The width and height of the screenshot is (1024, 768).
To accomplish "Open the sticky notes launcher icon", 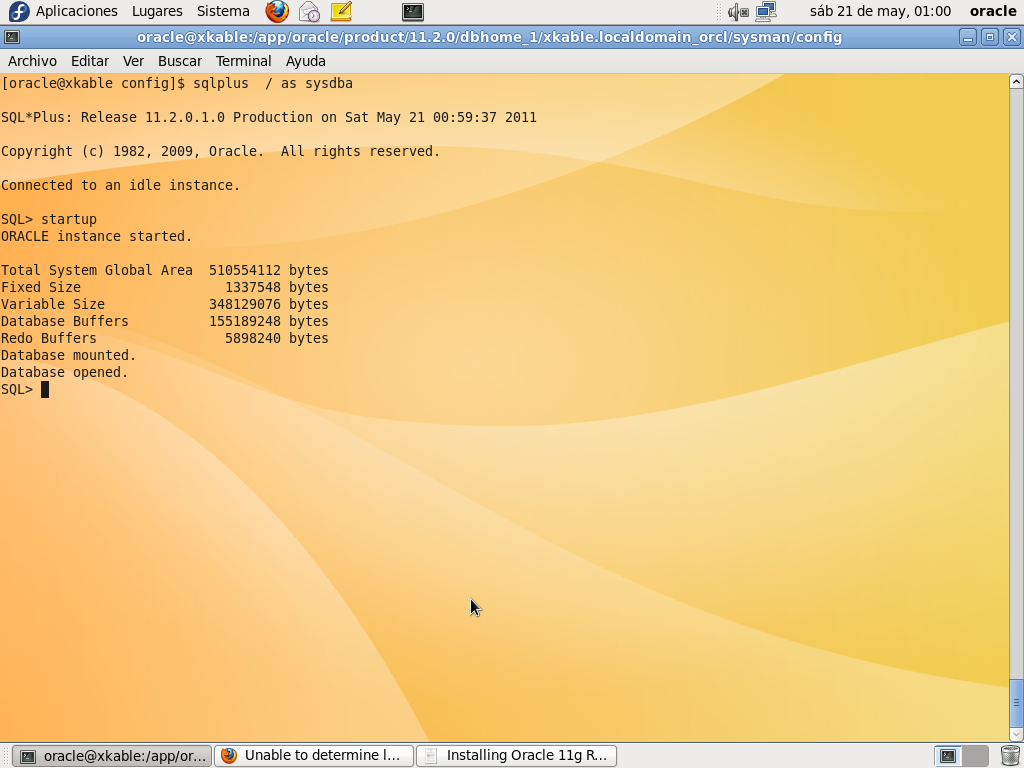I will click(x=341, y=11).
